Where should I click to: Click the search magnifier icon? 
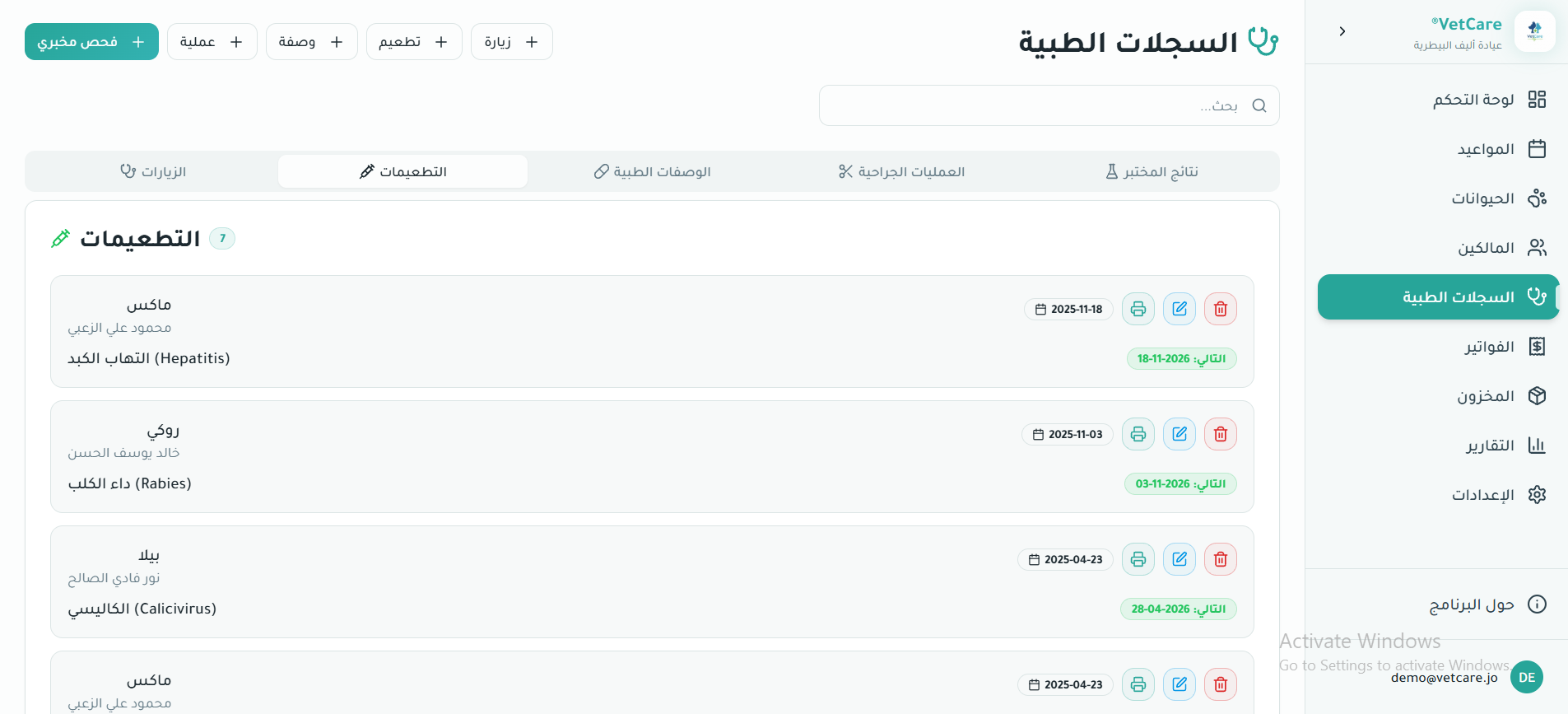click(x=1259, y=105)
